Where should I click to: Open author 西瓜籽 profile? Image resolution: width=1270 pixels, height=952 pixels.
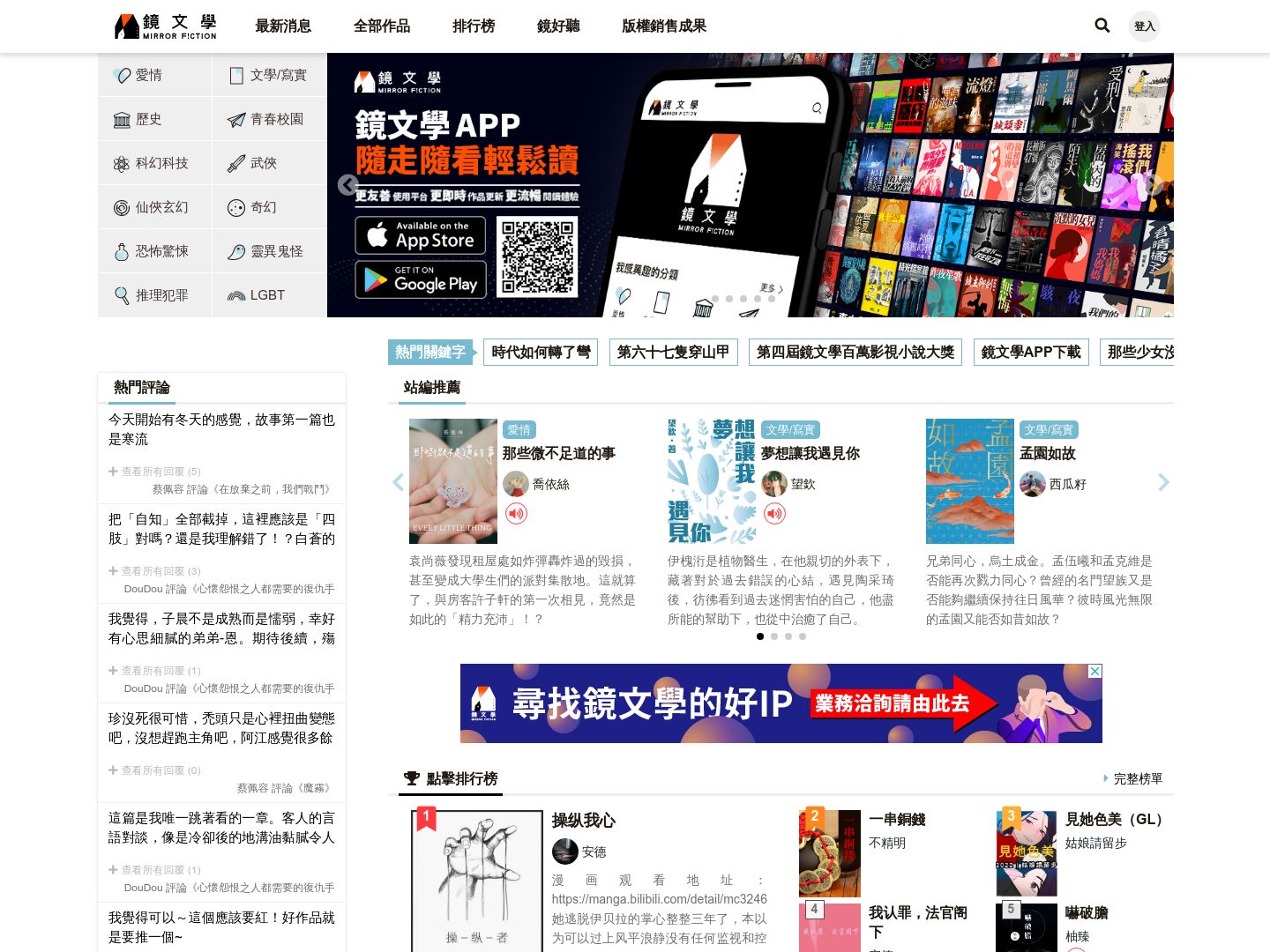point(1053,484)
